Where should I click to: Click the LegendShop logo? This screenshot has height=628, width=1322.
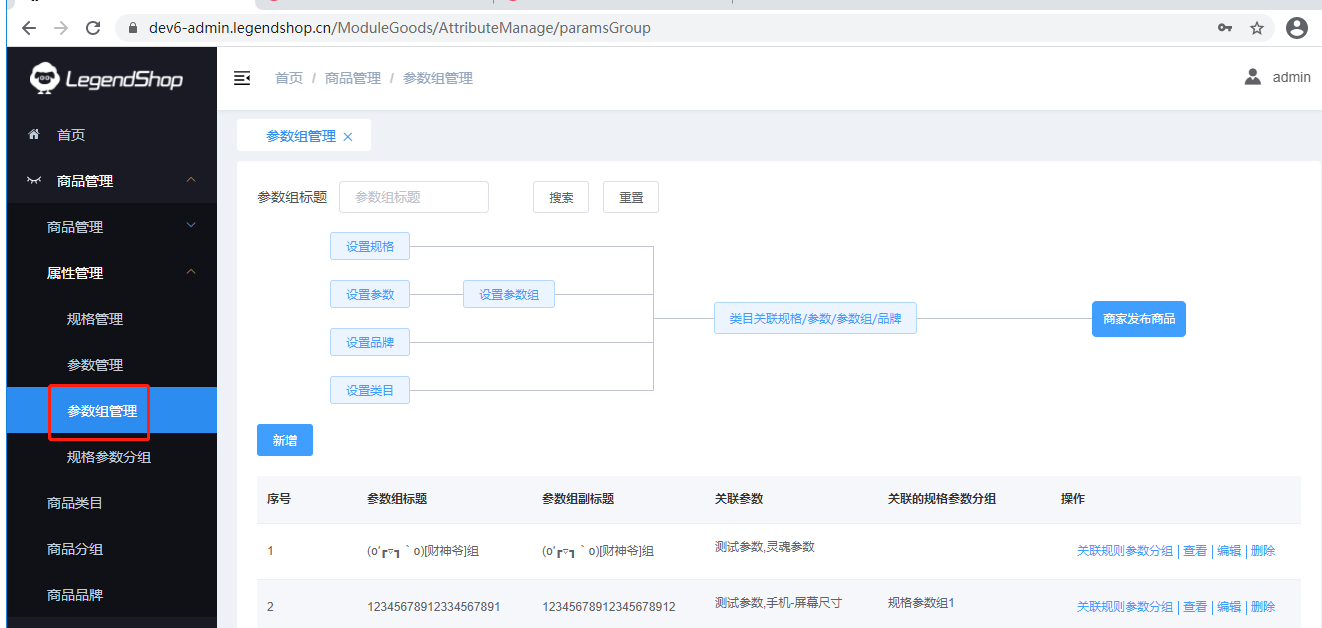107,78
